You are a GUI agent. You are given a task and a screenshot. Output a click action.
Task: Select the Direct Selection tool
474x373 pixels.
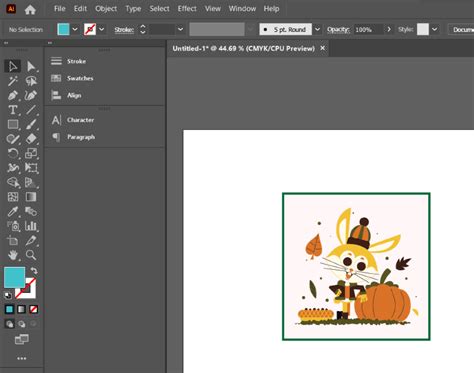(31, 66)
